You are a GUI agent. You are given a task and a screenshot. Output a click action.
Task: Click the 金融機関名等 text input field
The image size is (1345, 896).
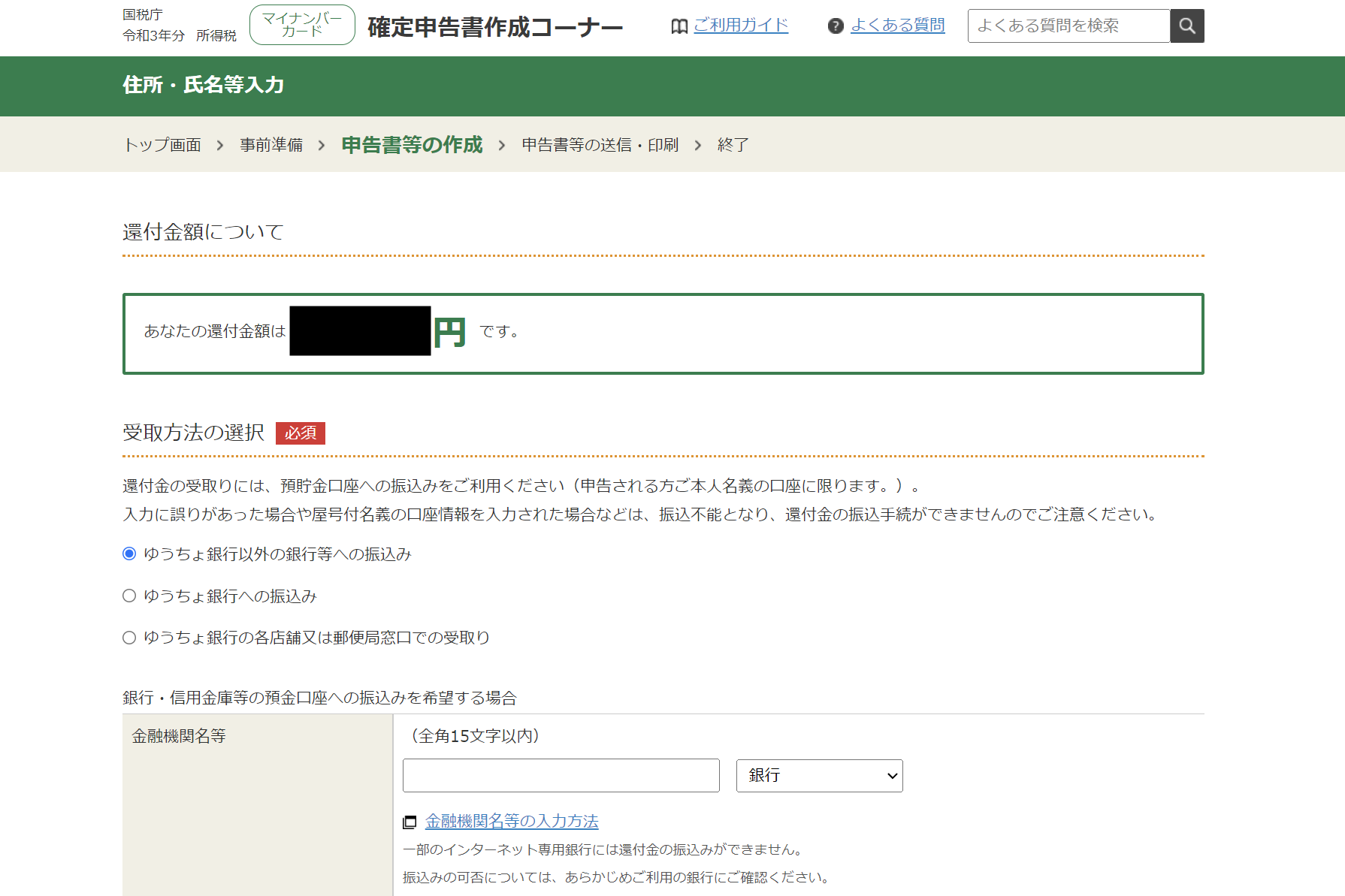click(561, 775)
